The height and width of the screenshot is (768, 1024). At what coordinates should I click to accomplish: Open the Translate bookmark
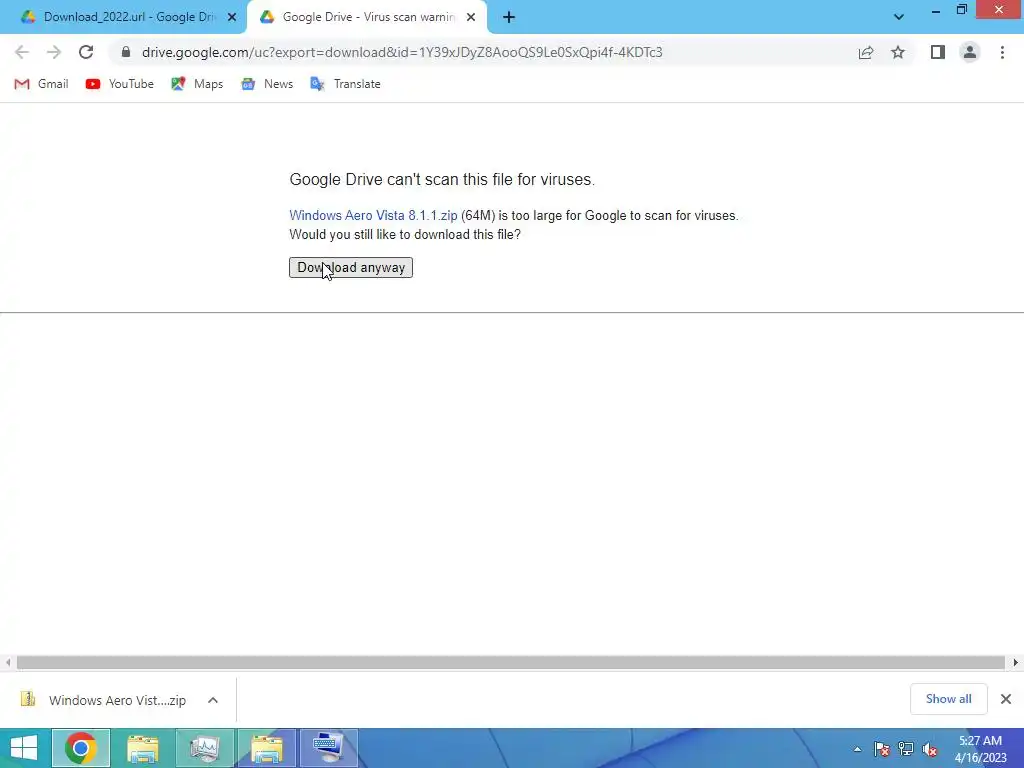coord(345,84)
